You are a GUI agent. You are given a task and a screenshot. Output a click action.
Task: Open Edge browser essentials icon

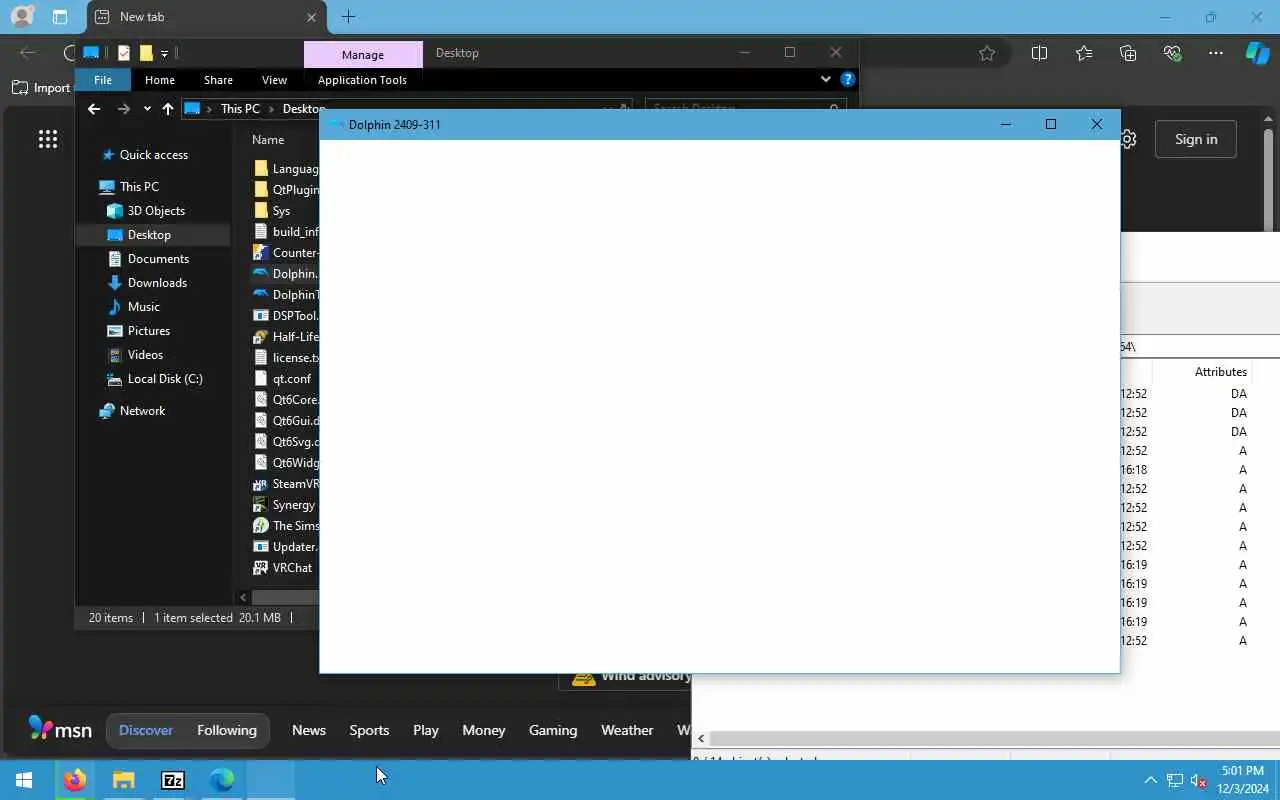tap(1172, 53)
